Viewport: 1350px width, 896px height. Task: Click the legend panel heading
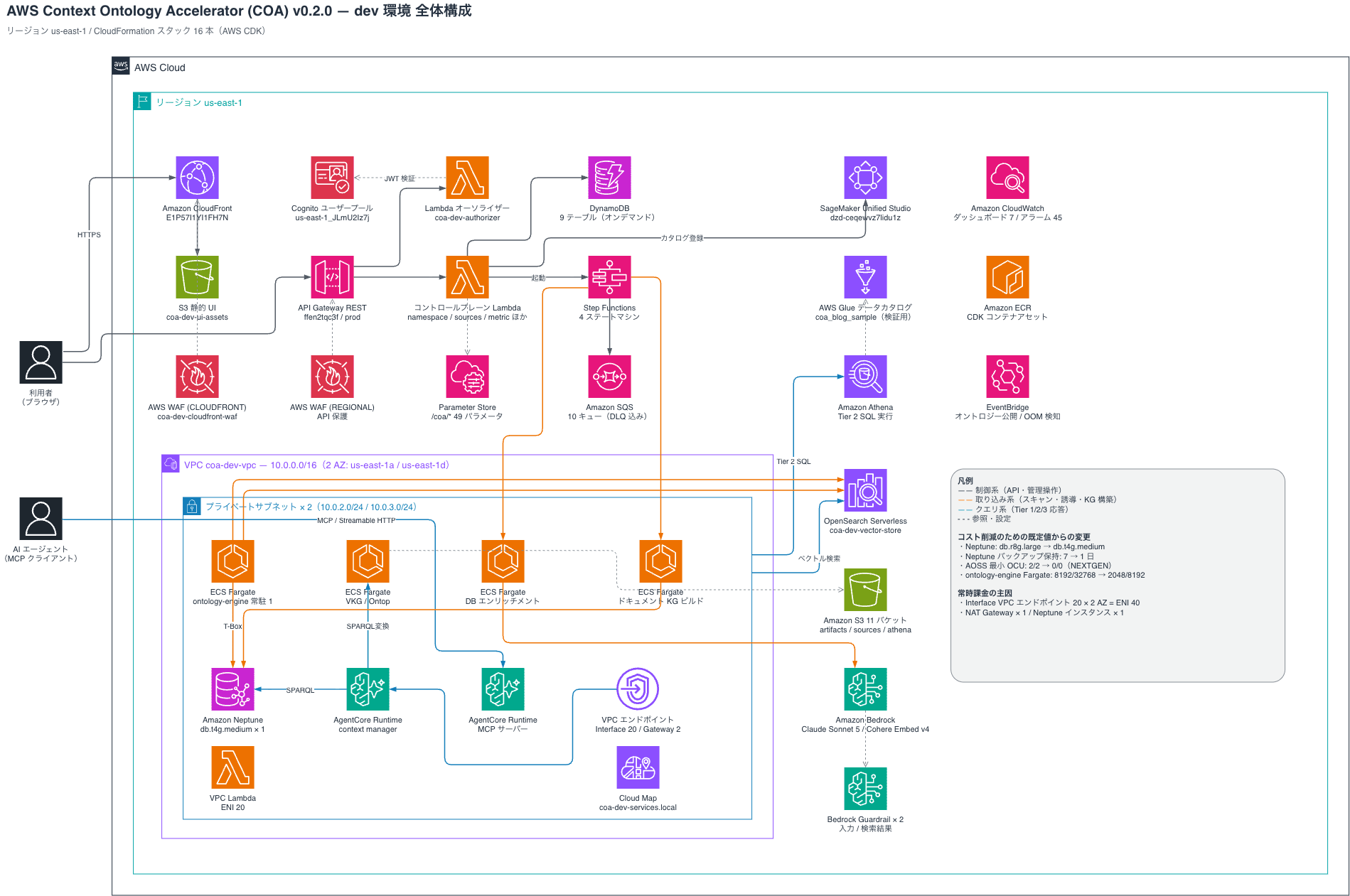coord(965,481)
